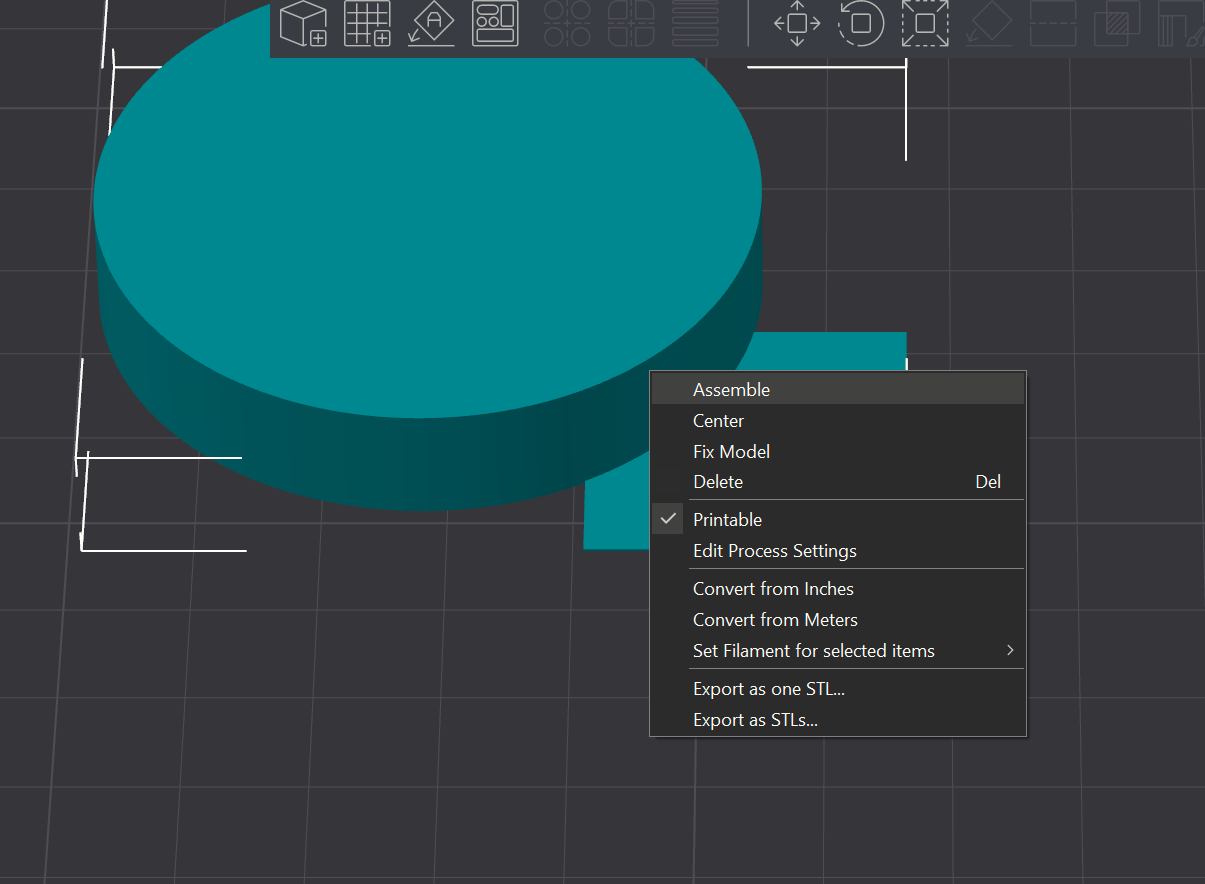Click the Mesh boolean icon
The height and width of the screenshot is (884, 1205).
pyautogui.click(x=1117, y=23)
